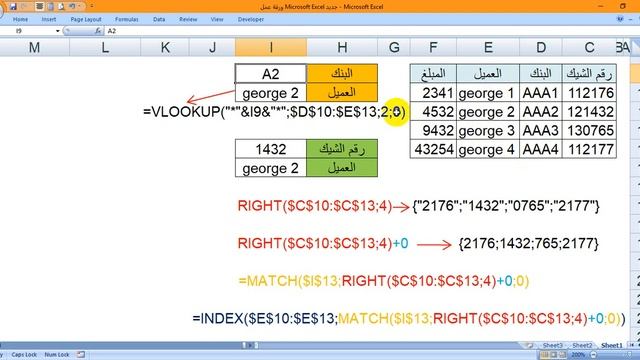This screenshot has width=640, height=360.
Task: Click the cell with amount 9432
Action: pyautogui.click(x=433, y=130)
